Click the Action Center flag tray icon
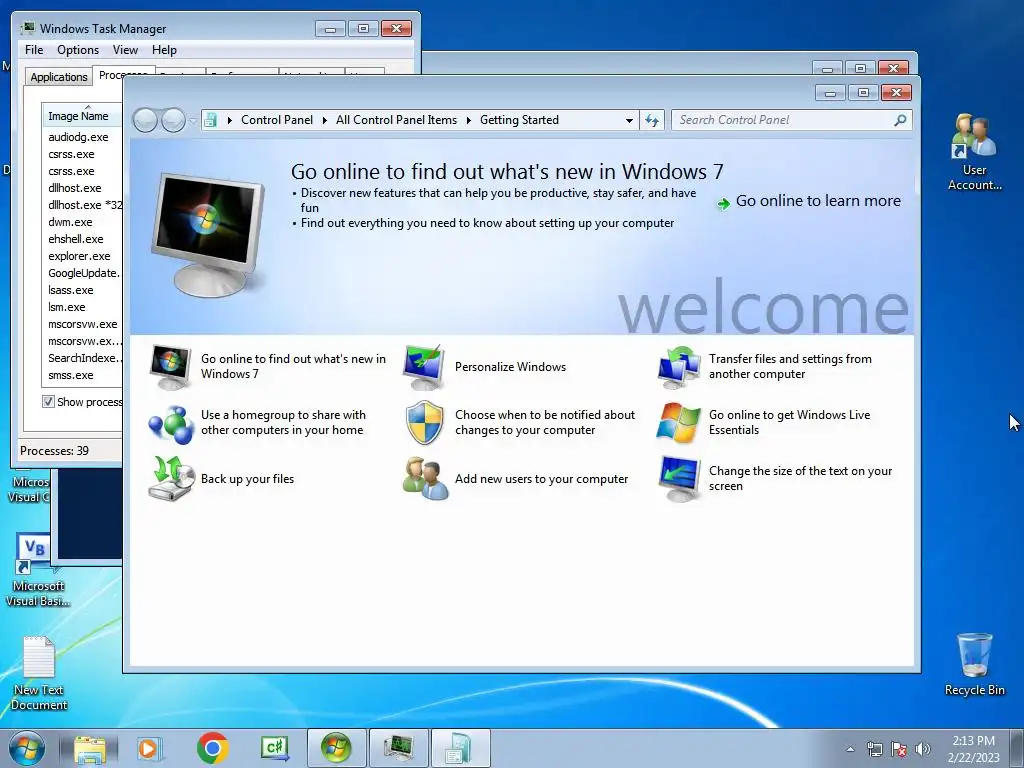Image resolution: width=1024 pixels, height=768 pixels. coord(899,749)
